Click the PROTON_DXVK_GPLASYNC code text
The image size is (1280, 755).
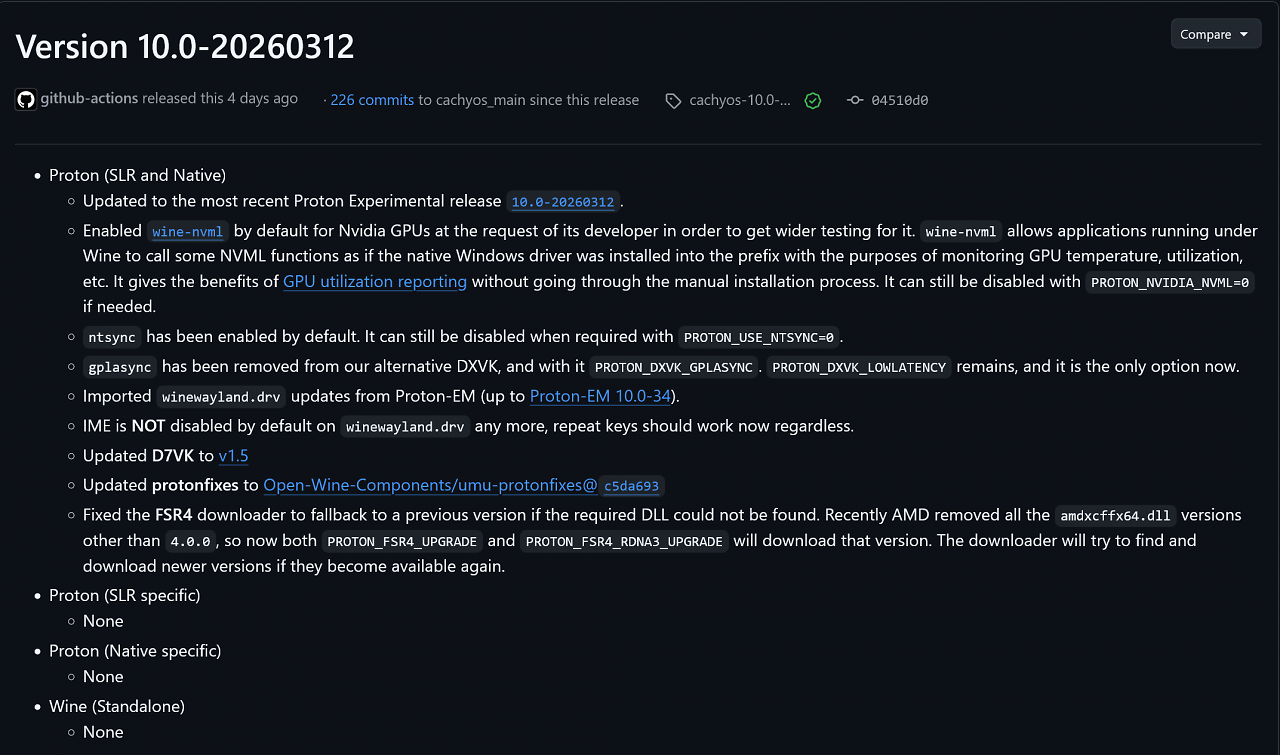674,367
